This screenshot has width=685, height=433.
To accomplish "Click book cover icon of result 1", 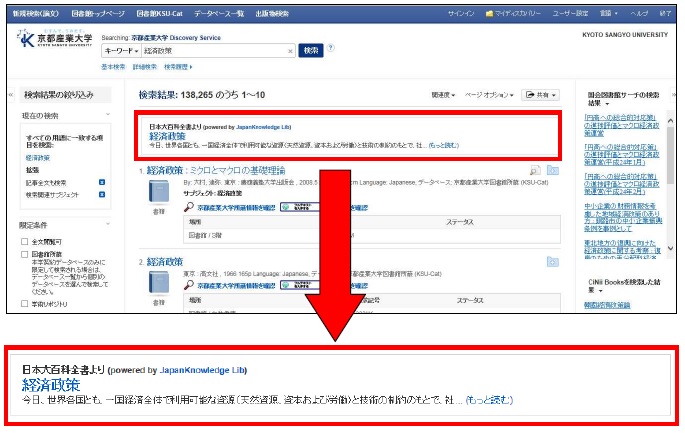I will coord(159,192).
